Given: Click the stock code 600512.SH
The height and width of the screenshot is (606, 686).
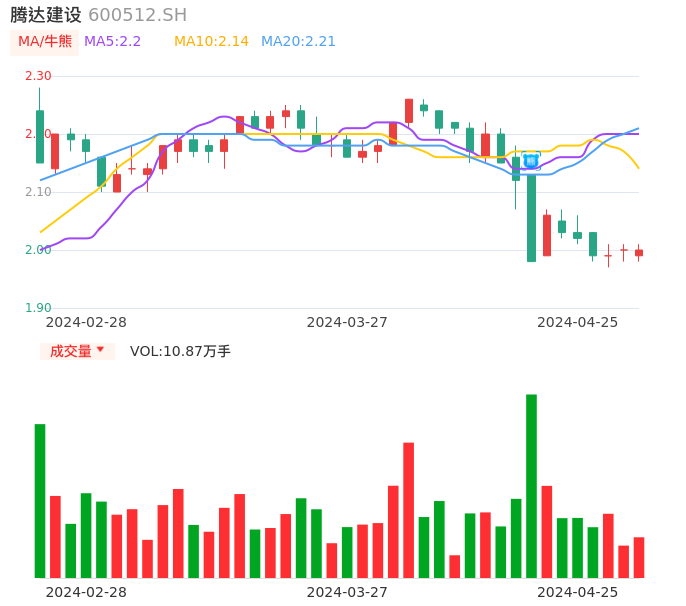Looking at the screenshot, I should [x=137, y=15].
